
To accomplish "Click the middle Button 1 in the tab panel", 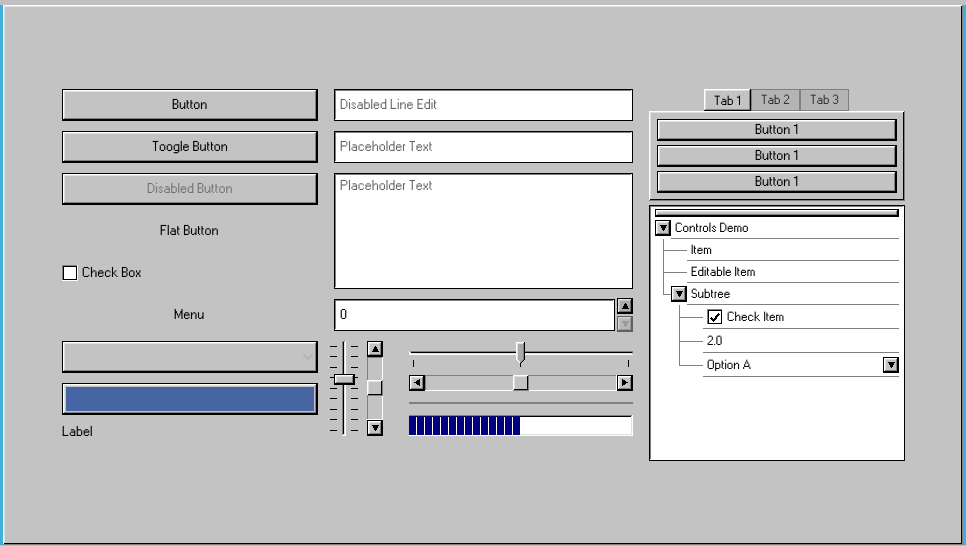I will (776, 155).
